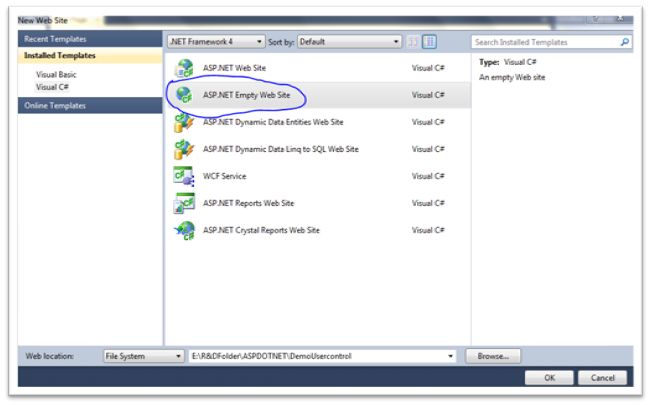650x405 pixels.
Task: Open Online Templates section
Action: (x=90, y=106)
